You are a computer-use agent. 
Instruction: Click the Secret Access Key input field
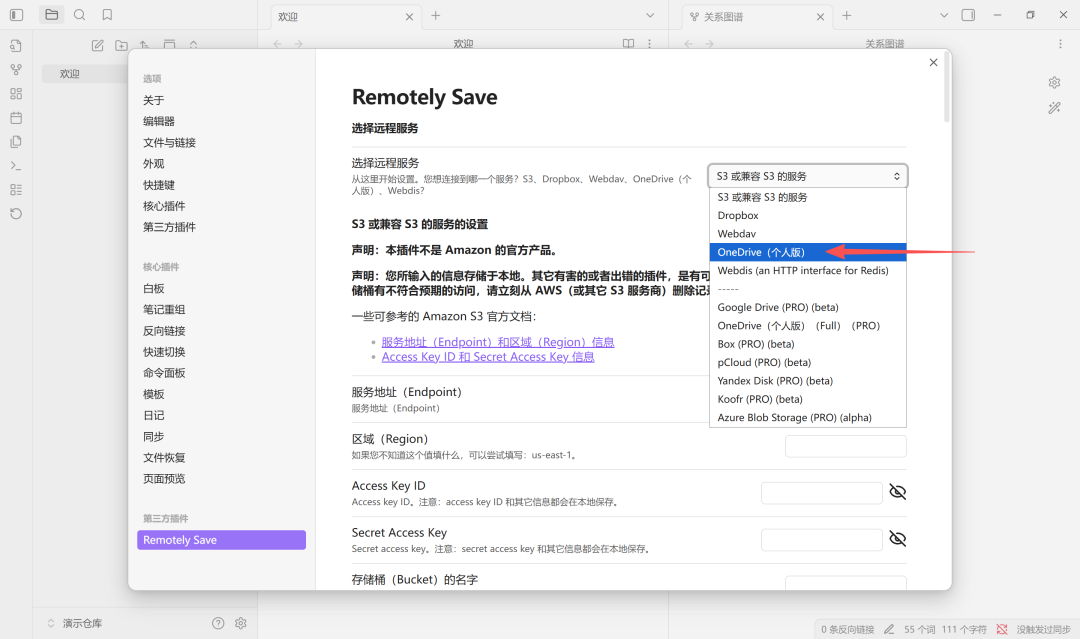click(822, 540)
